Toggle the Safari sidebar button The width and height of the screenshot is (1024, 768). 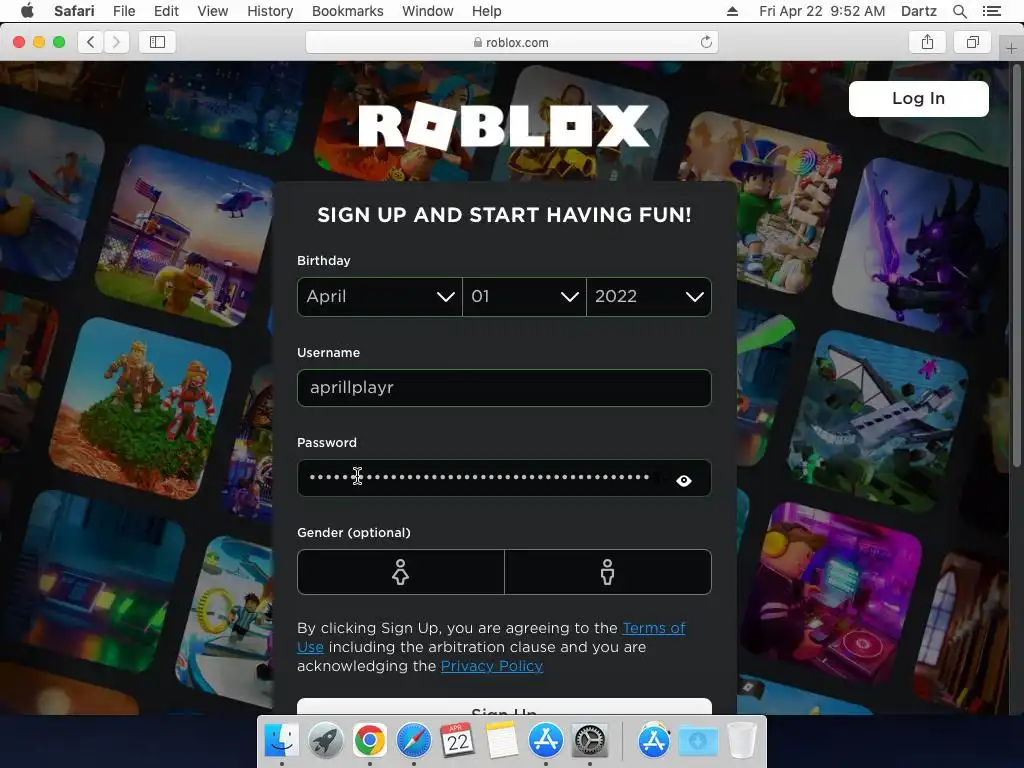157,42
